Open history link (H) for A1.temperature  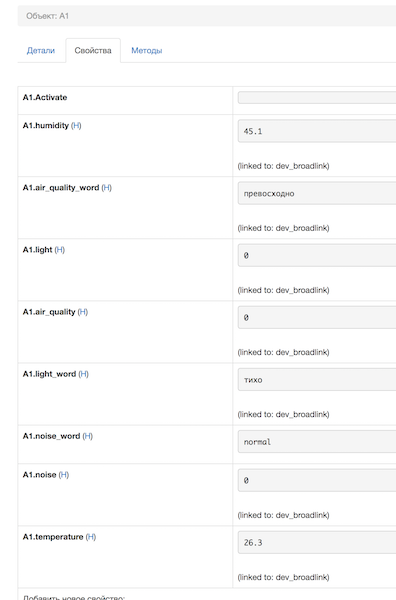coord(91,537)
